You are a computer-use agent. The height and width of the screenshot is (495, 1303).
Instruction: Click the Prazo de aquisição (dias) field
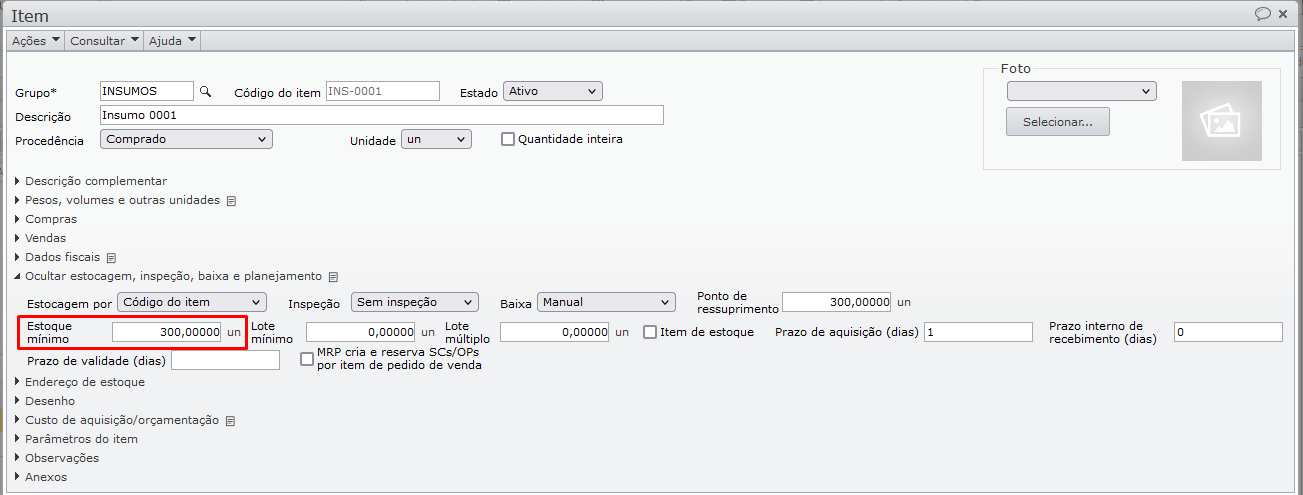(x=978, y=332)
